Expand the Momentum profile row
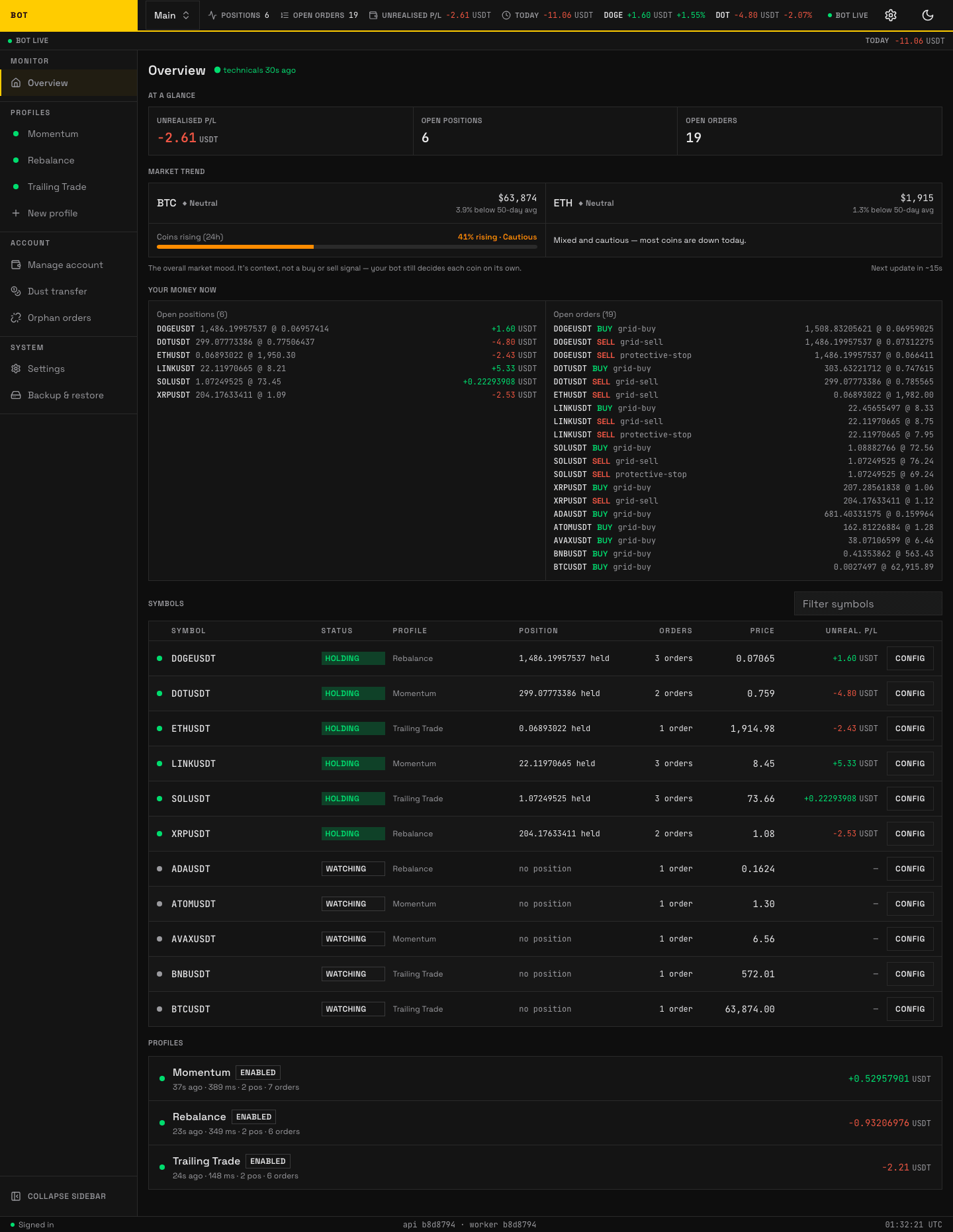Screen dimensions: 953x1232 (x=545, y=1078)
